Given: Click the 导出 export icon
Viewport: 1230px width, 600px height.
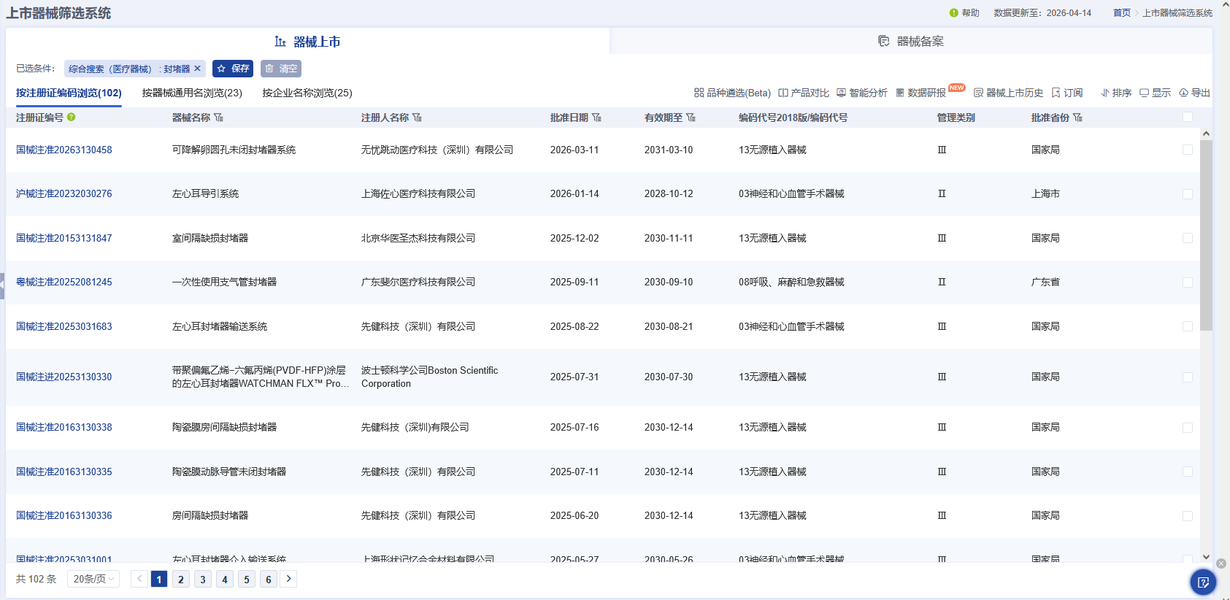Looking at the screenshot, I should pos(1184,93).
